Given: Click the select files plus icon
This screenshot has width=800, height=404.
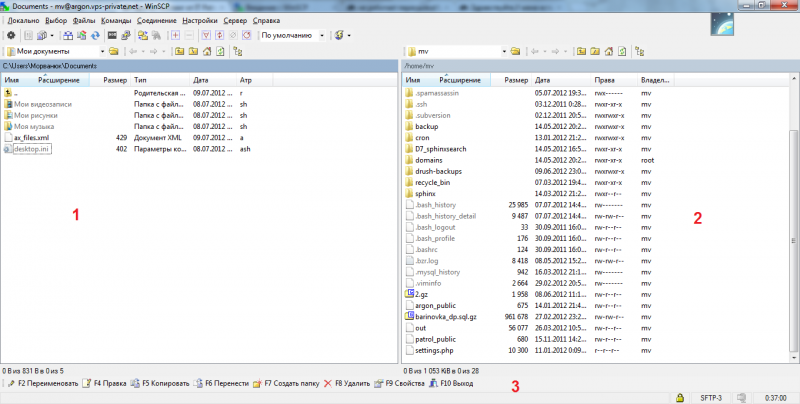Looking at the screenshot, I should [176, 35].
